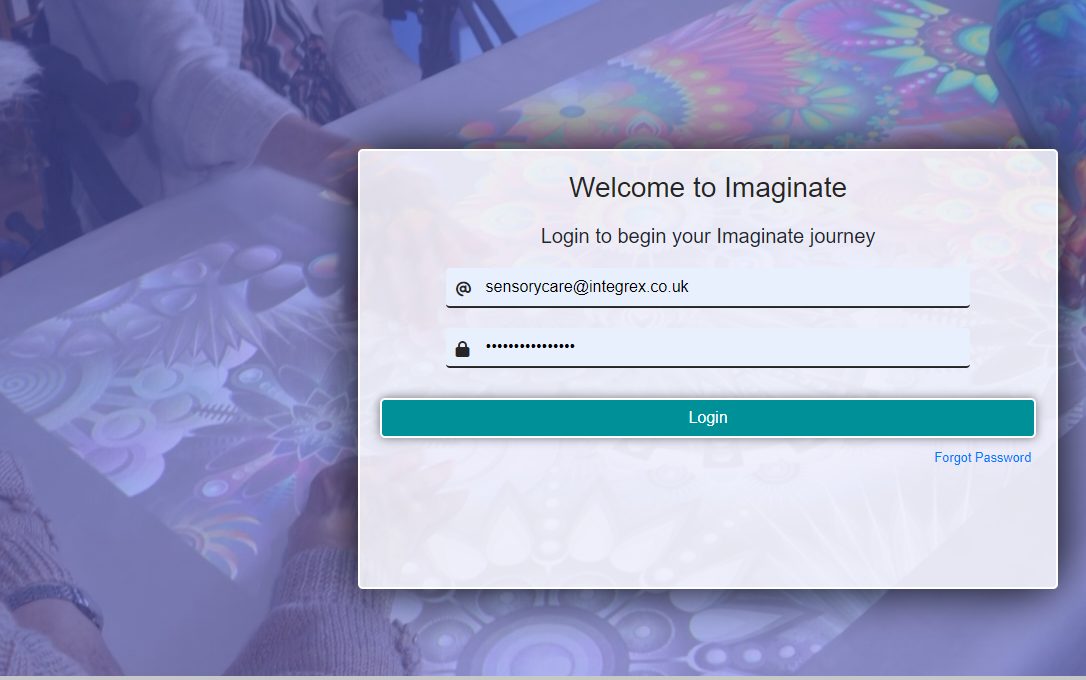The width and height of the screenshot is (1086, 680).
Task: Focus the email address input field
Action: click(x=707, y=287)
